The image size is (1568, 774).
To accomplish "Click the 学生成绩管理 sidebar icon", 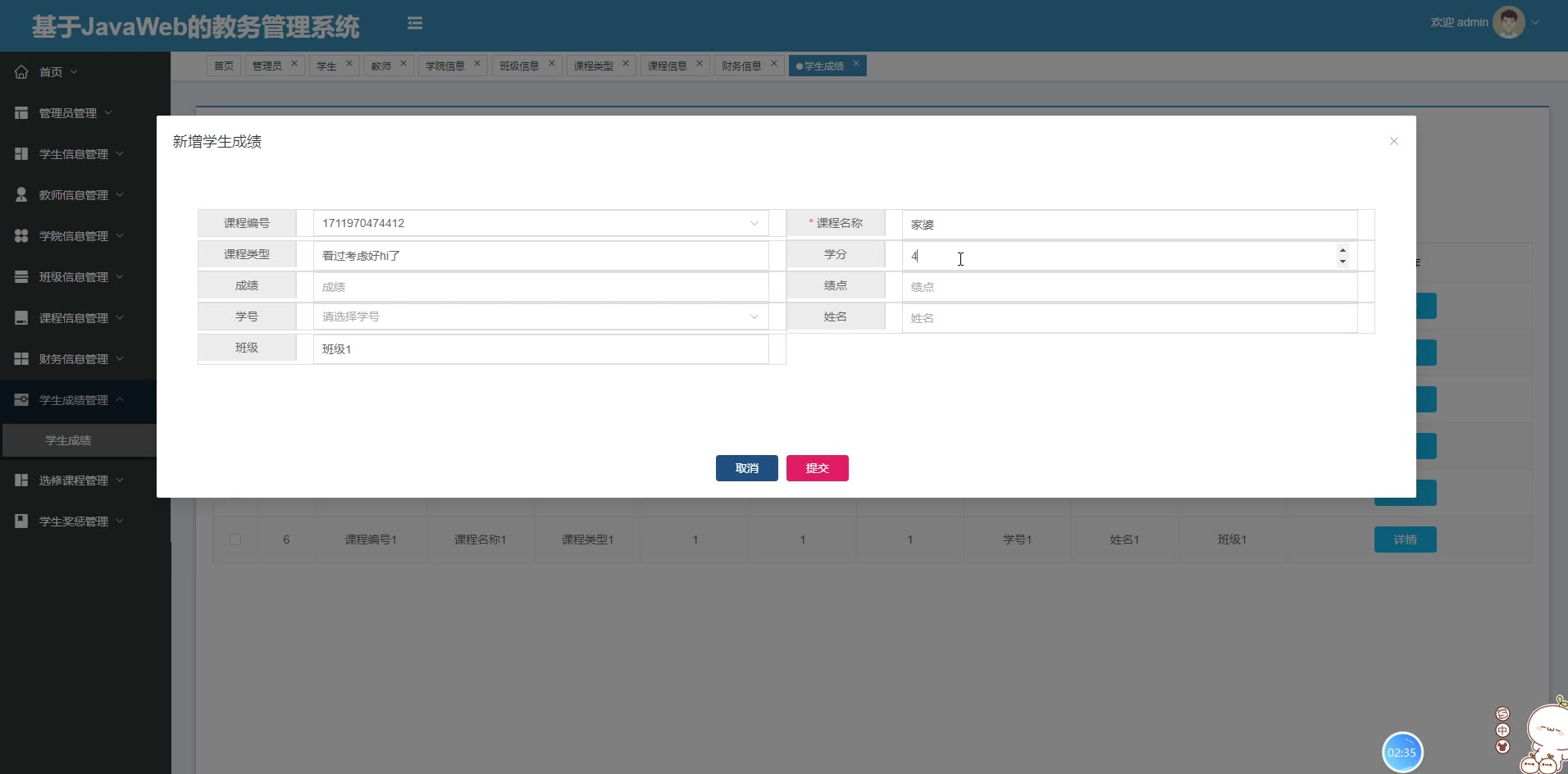I will (x=21, y=400).
